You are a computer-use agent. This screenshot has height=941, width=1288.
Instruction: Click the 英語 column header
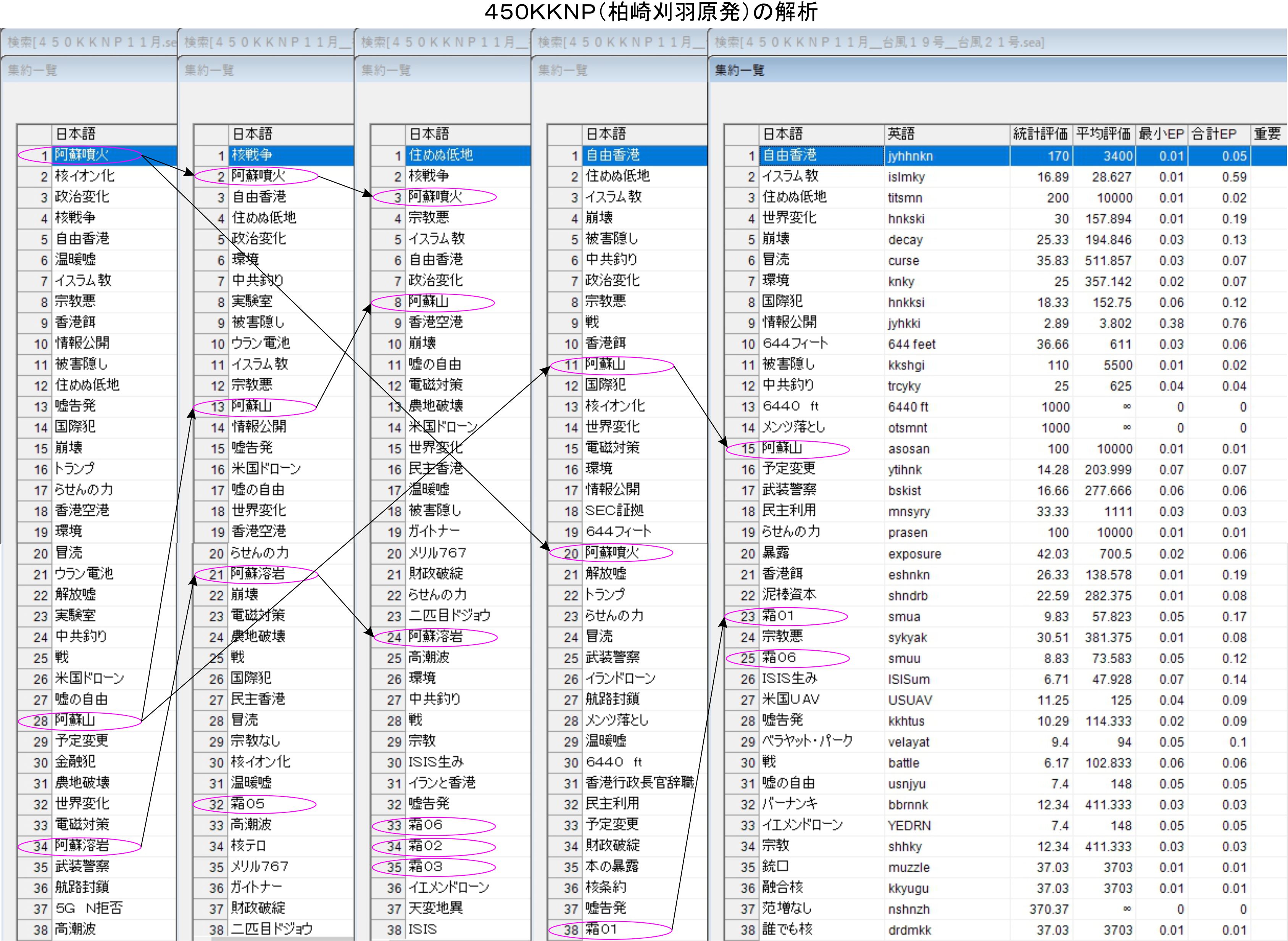[901, 134]
